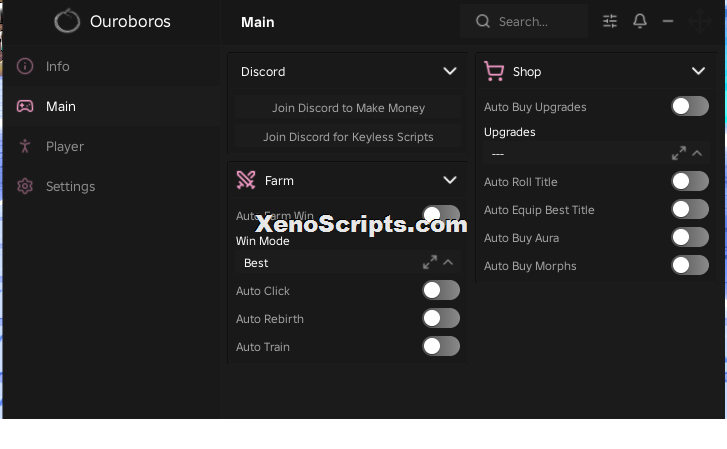The height and width of the screenshot is (449, 727).
Task: Focus the Search input field
Action: pos(524,21)
